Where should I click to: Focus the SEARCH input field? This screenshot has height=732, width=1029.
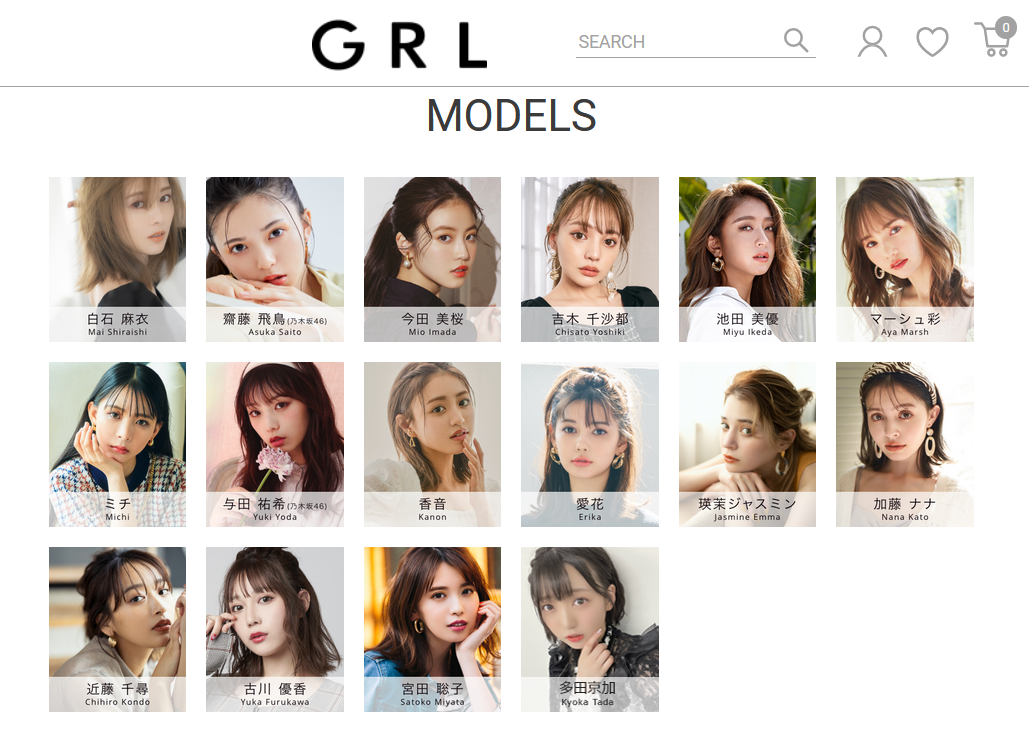pyautogui.click(x=679, y=42)
